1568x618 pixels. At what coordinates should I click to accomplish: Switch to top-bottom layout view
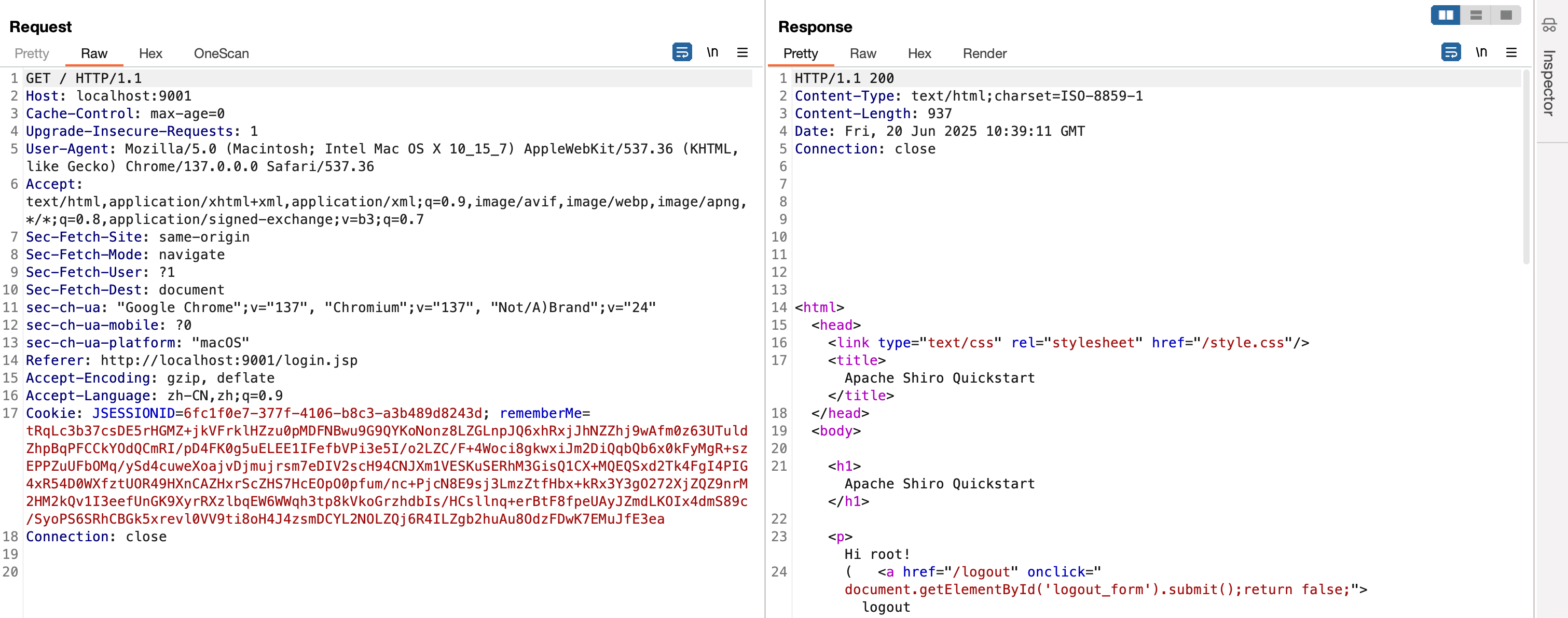[x=1476, y=15]
